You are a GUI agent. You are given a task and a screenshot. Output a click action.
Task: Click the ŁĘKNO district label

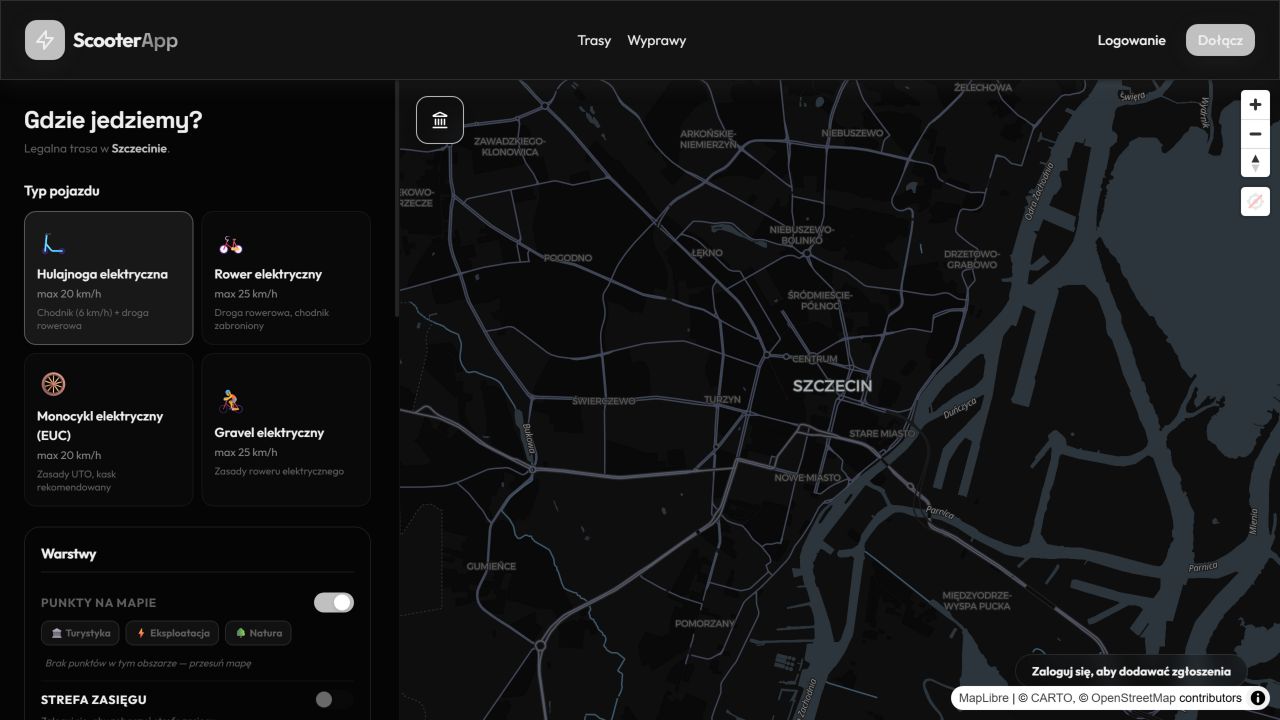tap(707, 253)
